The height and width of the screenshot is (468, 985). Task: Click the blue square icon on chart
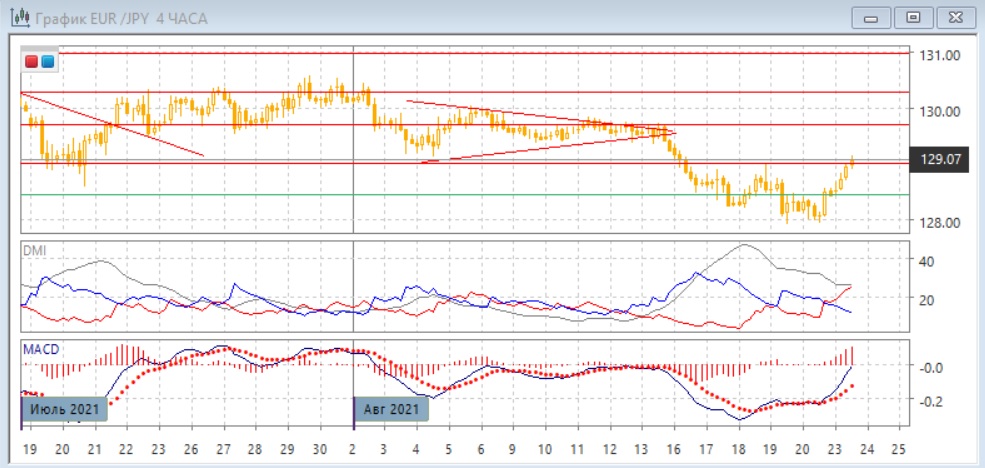click(x=47, y=62)
